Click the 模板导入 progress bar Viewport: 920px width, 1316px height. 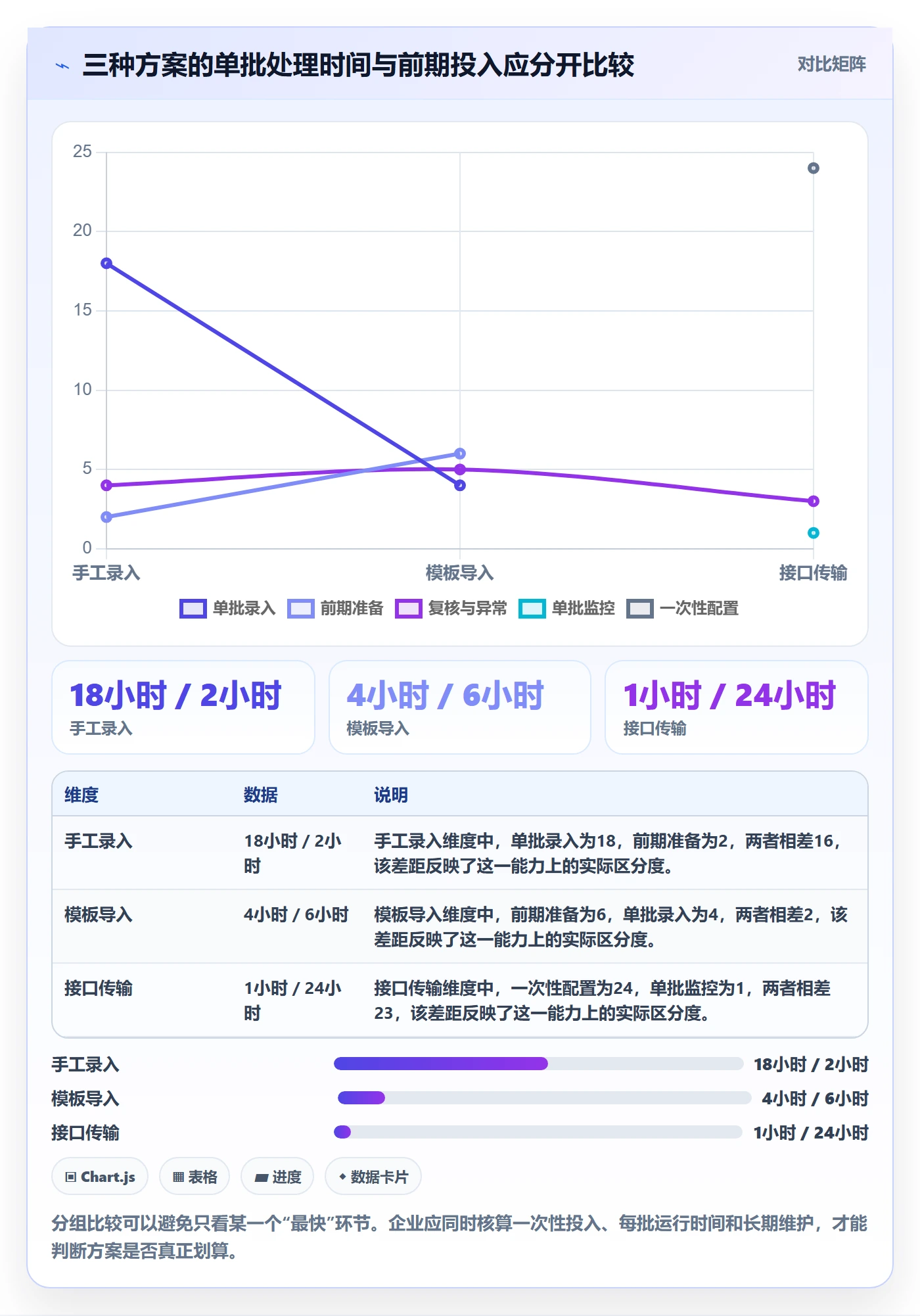point(544,1098)
